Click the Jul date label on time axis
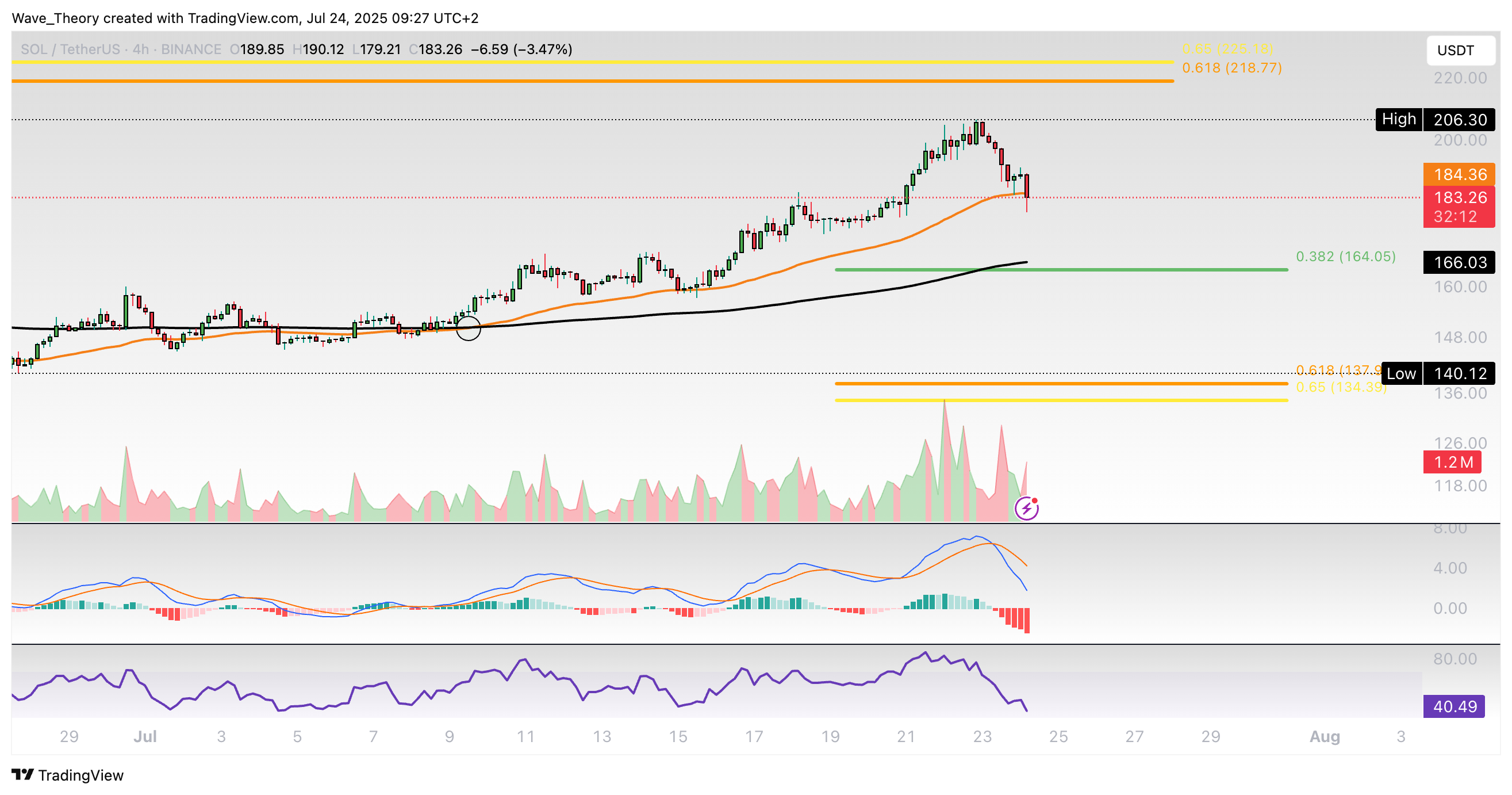1512x795 pixels. 145,736
